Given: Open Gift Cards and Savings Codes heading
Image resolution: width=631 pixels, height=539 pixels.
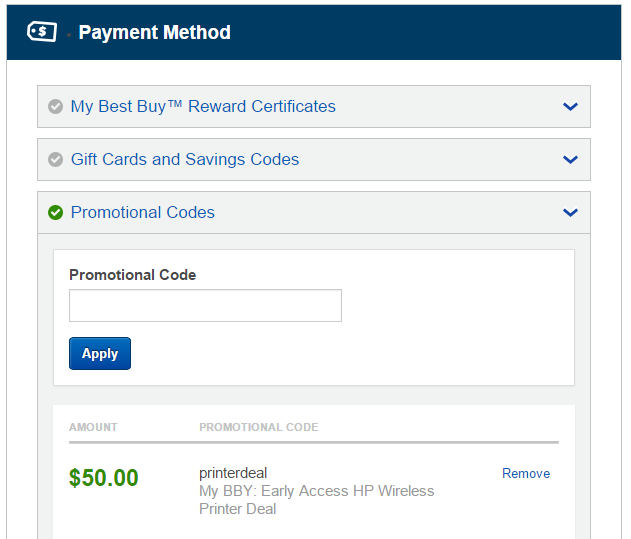Looking at the screenshot, I should (185, 159).
